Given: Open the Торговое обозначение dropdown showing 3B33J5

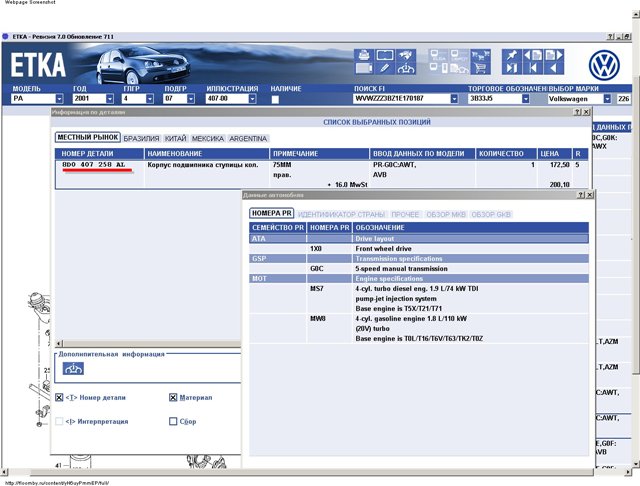Looking at the screenshot, I should point(526,99).
